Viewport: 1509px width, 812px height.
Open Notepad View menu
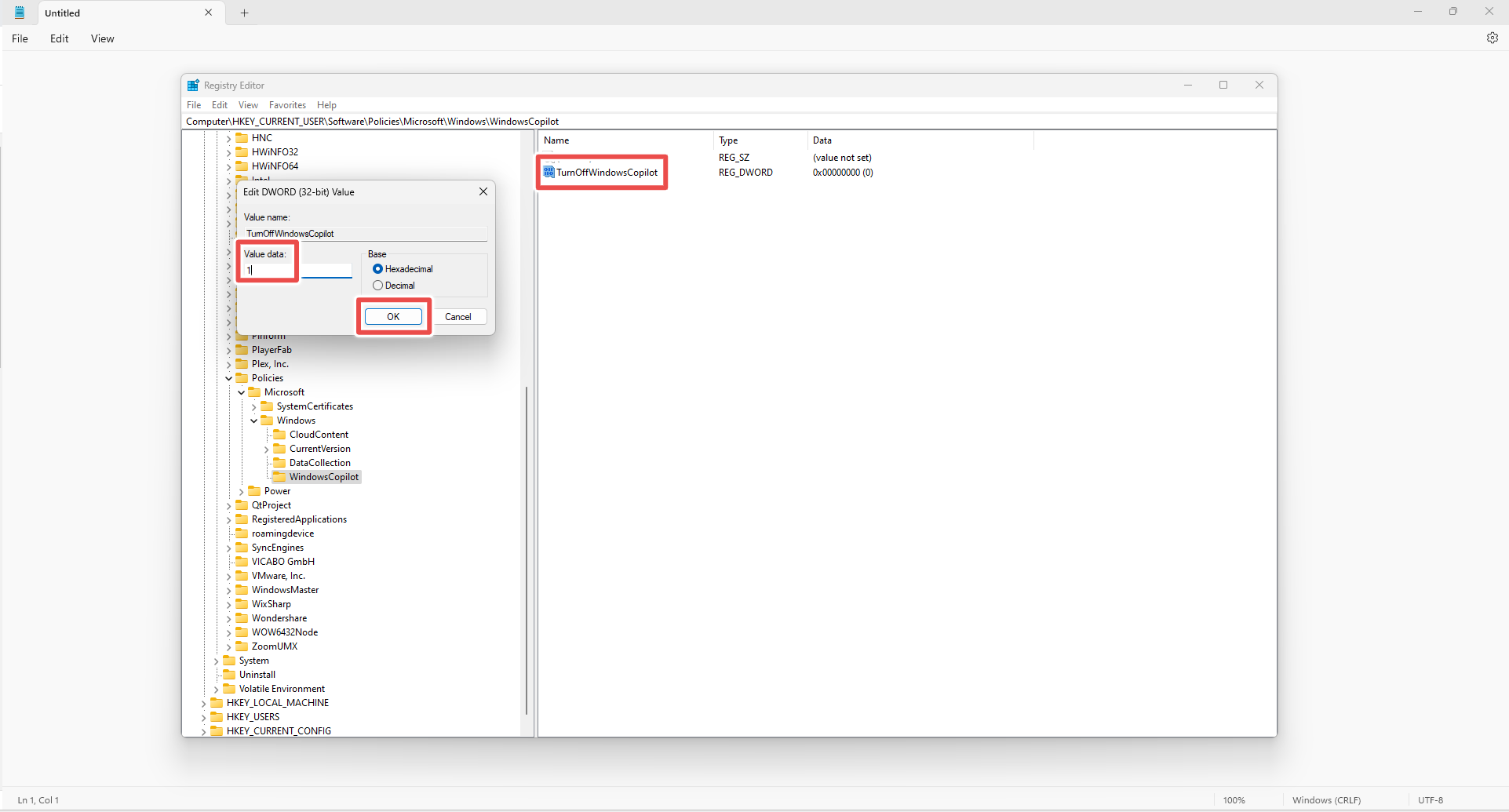103,38
